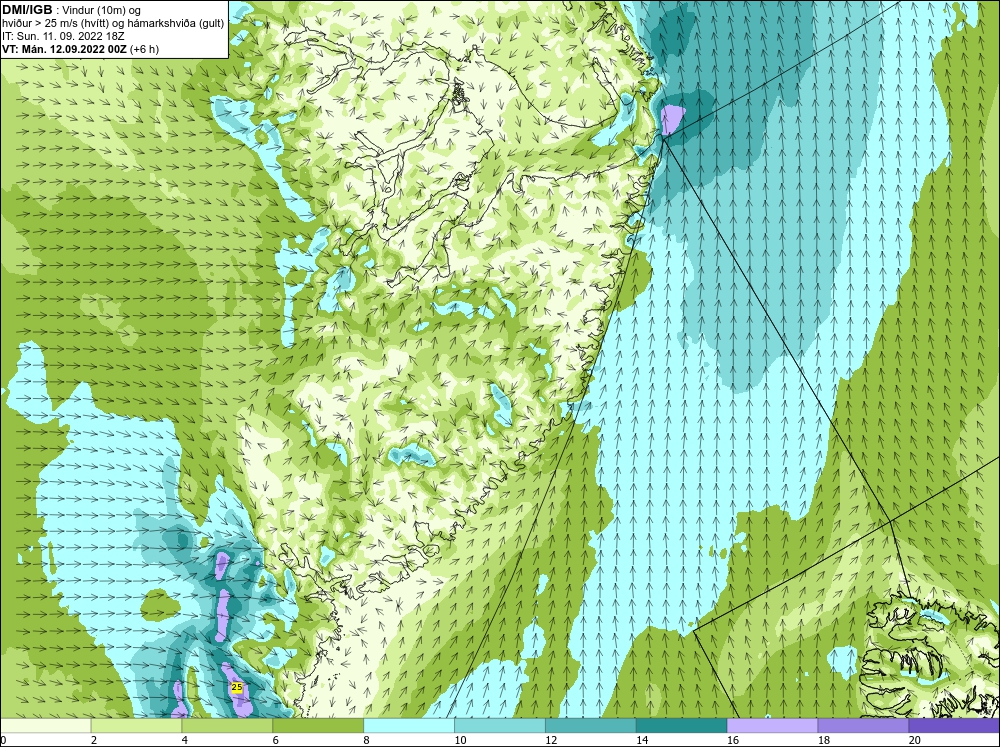Pick the 12–14 m/s teal legend swatch
1000x747 pixels.
pos(591,726)
